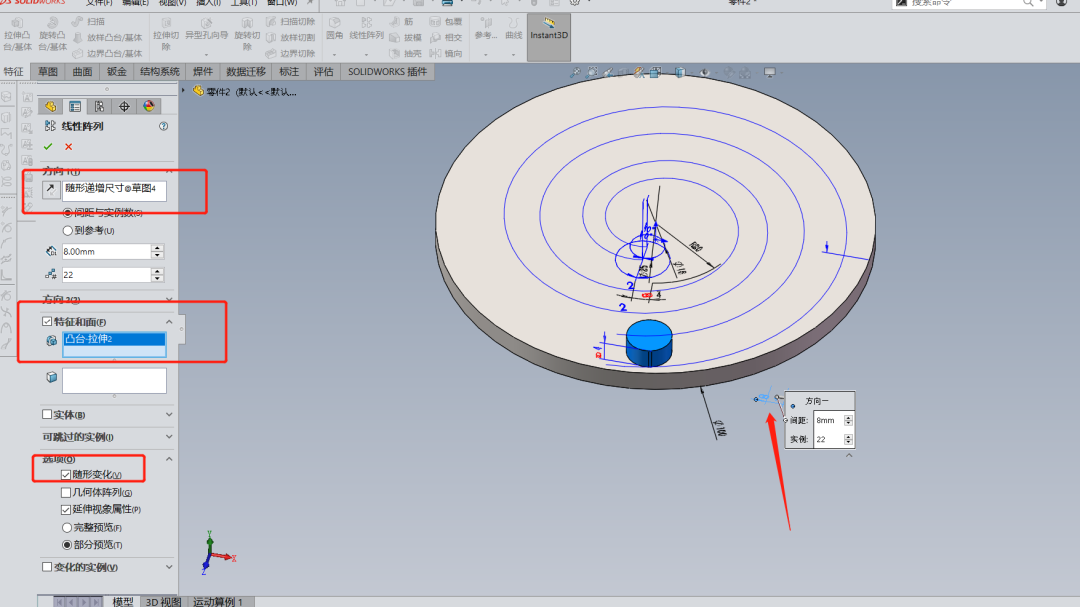This screenshot has height=607, width=1080.
Task: Click the 8.00mm spacing input field
Action: pyautogui.click(x=106, y=251)
